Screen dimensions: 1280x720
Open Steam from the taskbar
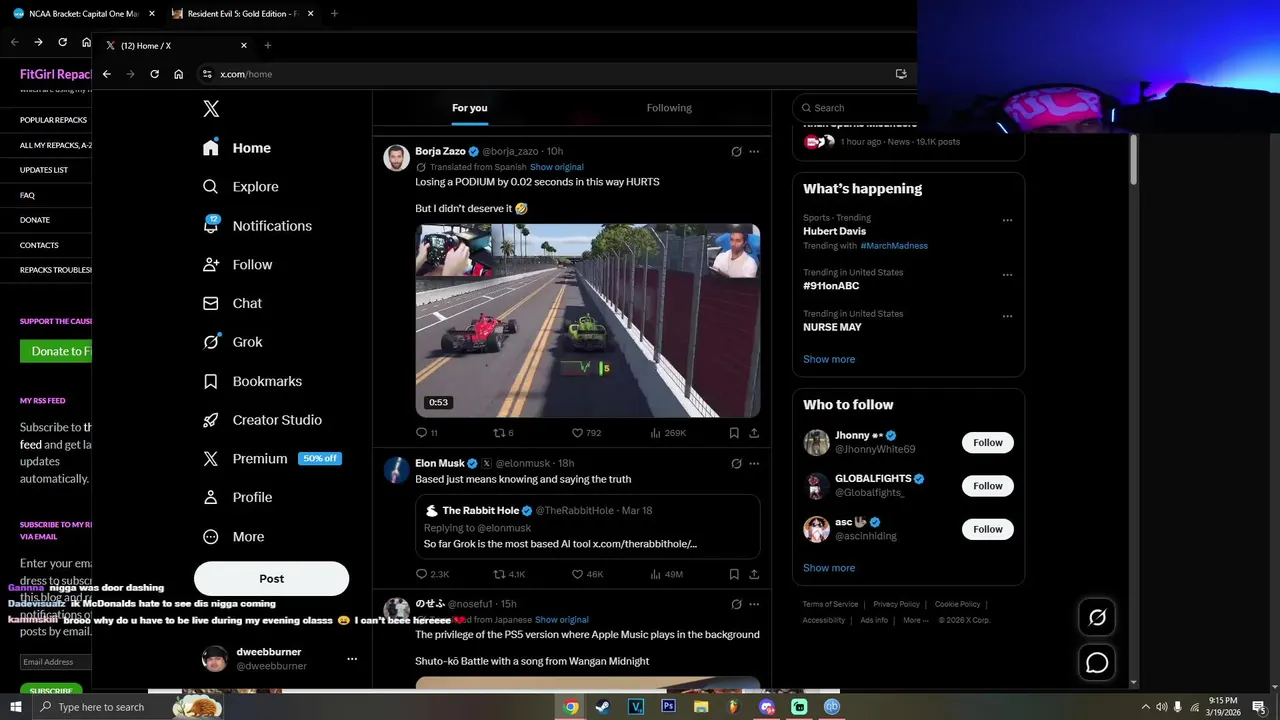(x=602, y=706)
